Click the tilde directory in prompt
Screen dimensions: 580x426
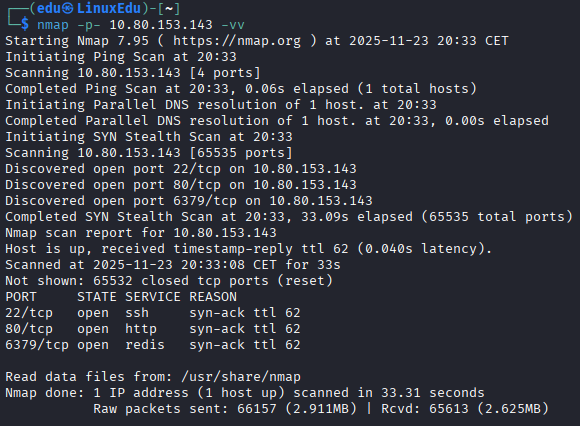coord(169,8)
